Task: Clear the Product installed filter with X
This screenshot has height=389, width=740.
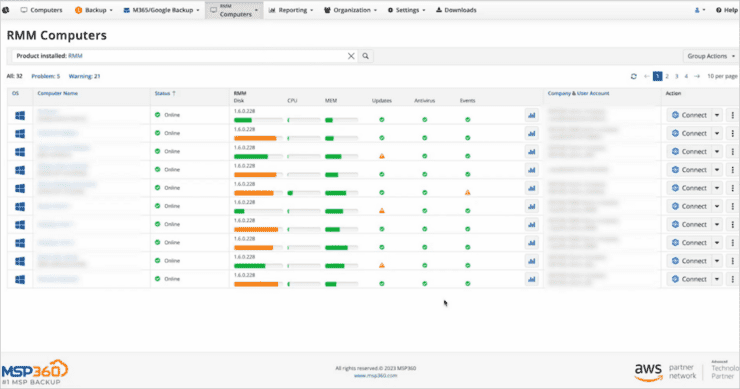Action: click(x=351, y=56)
